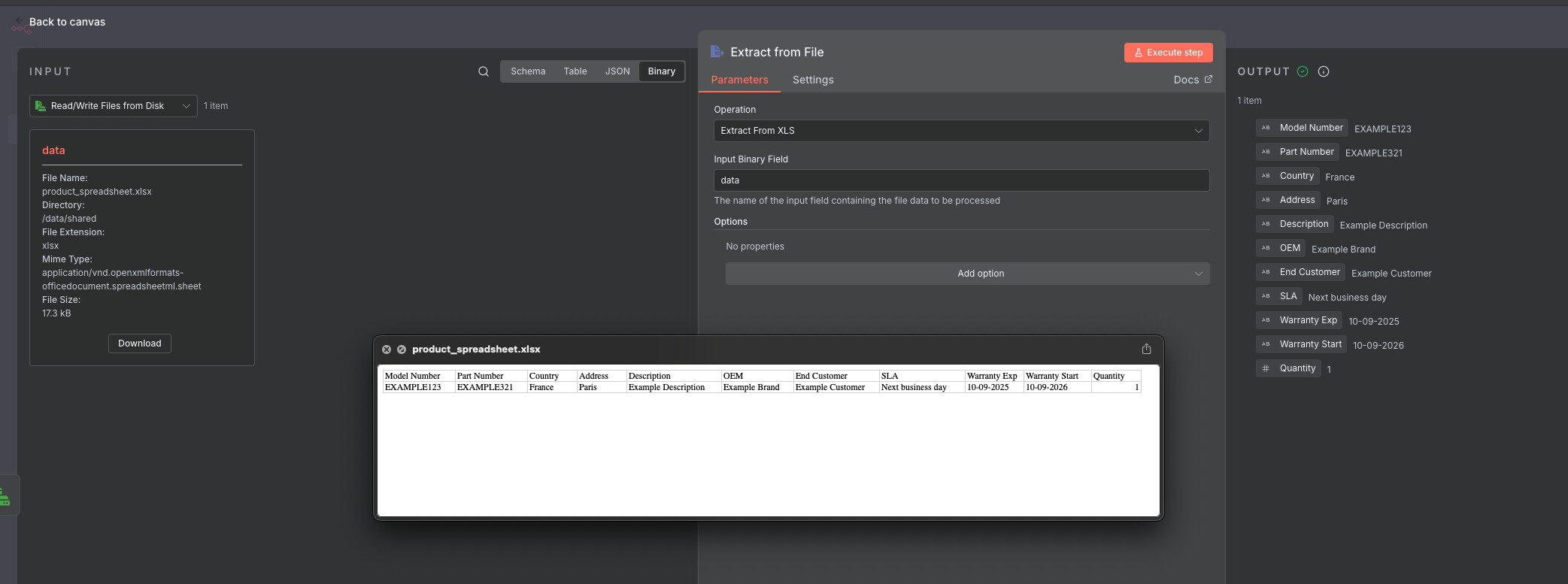Switch input view to JSON
This screenshot has width=1568, height=584.
(x=617, y=71)
